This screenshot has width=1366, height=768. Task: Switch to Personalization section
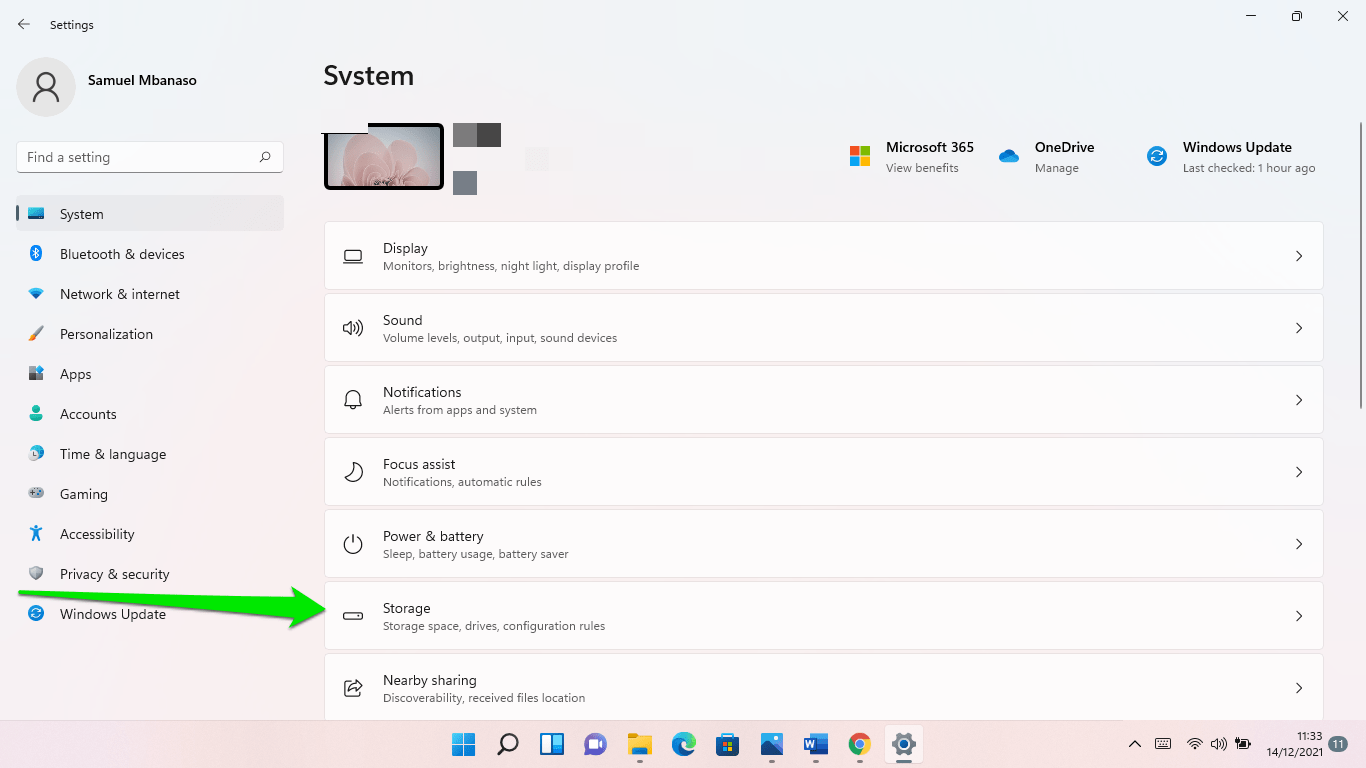(150, 334)
